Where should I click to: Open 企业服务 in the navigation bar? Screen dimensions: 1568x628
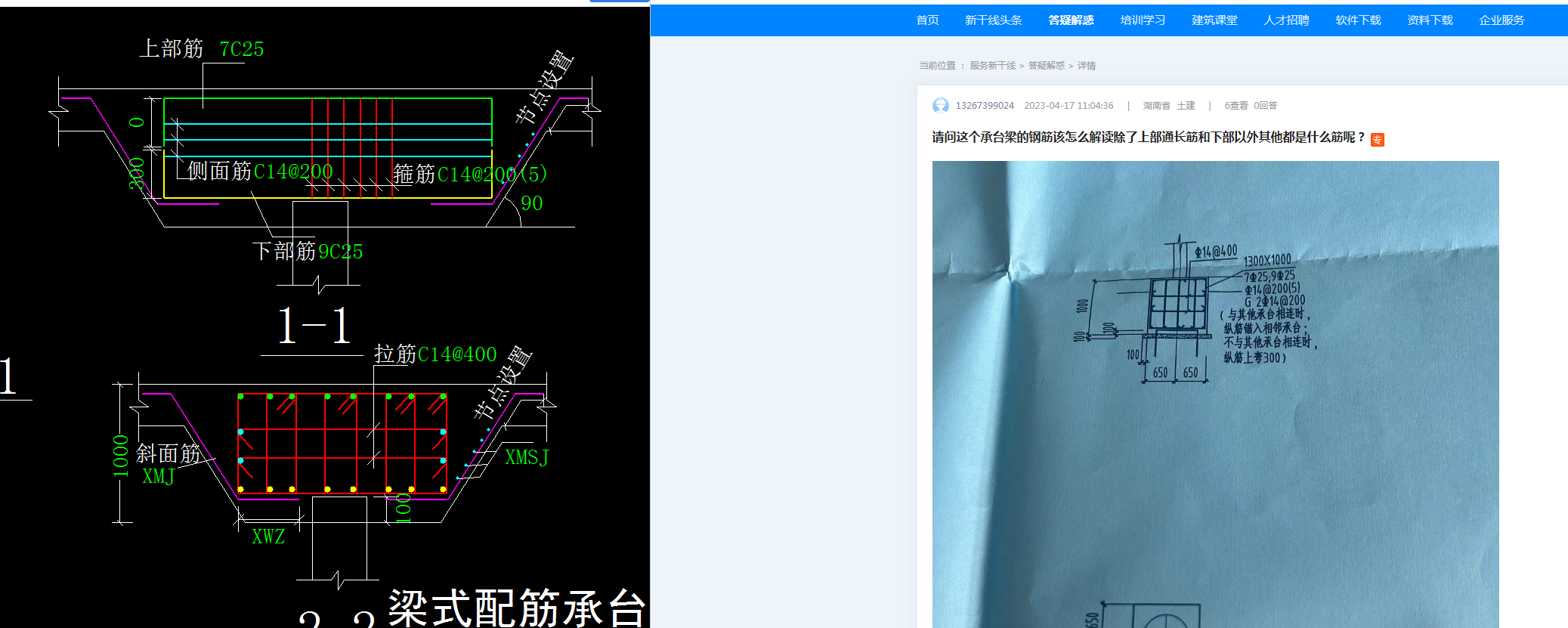click(x=1502, y=20)
